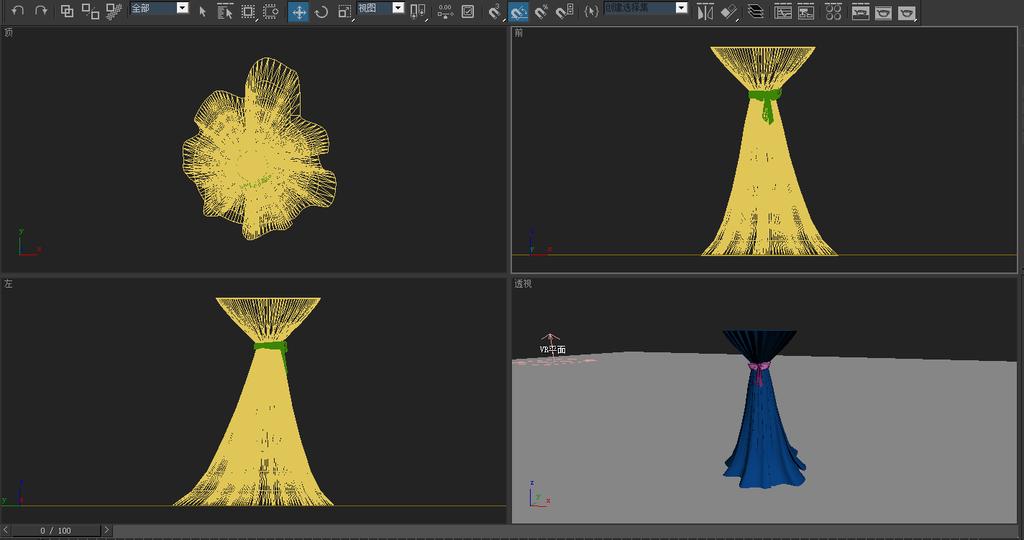Toggle the Spinner Snap icon
The width and height of the screenshot is (1024, 540).
565,12
